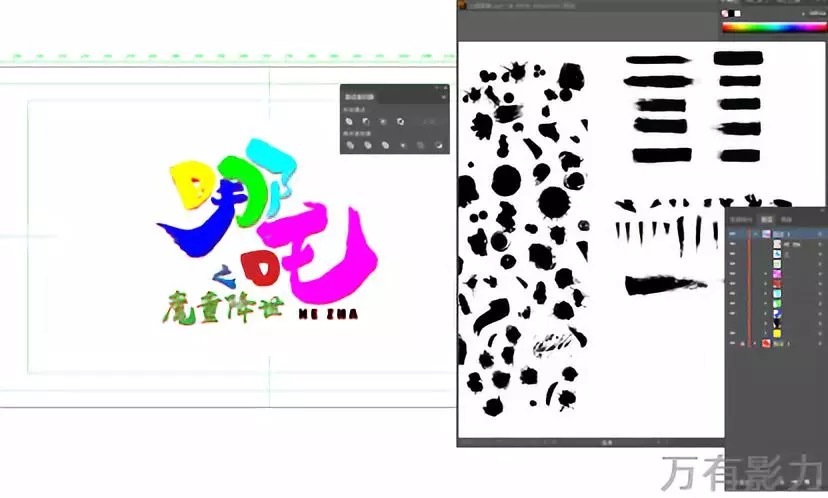
Task: Click the Trim pathfinder icon
Action: [367, 145]
